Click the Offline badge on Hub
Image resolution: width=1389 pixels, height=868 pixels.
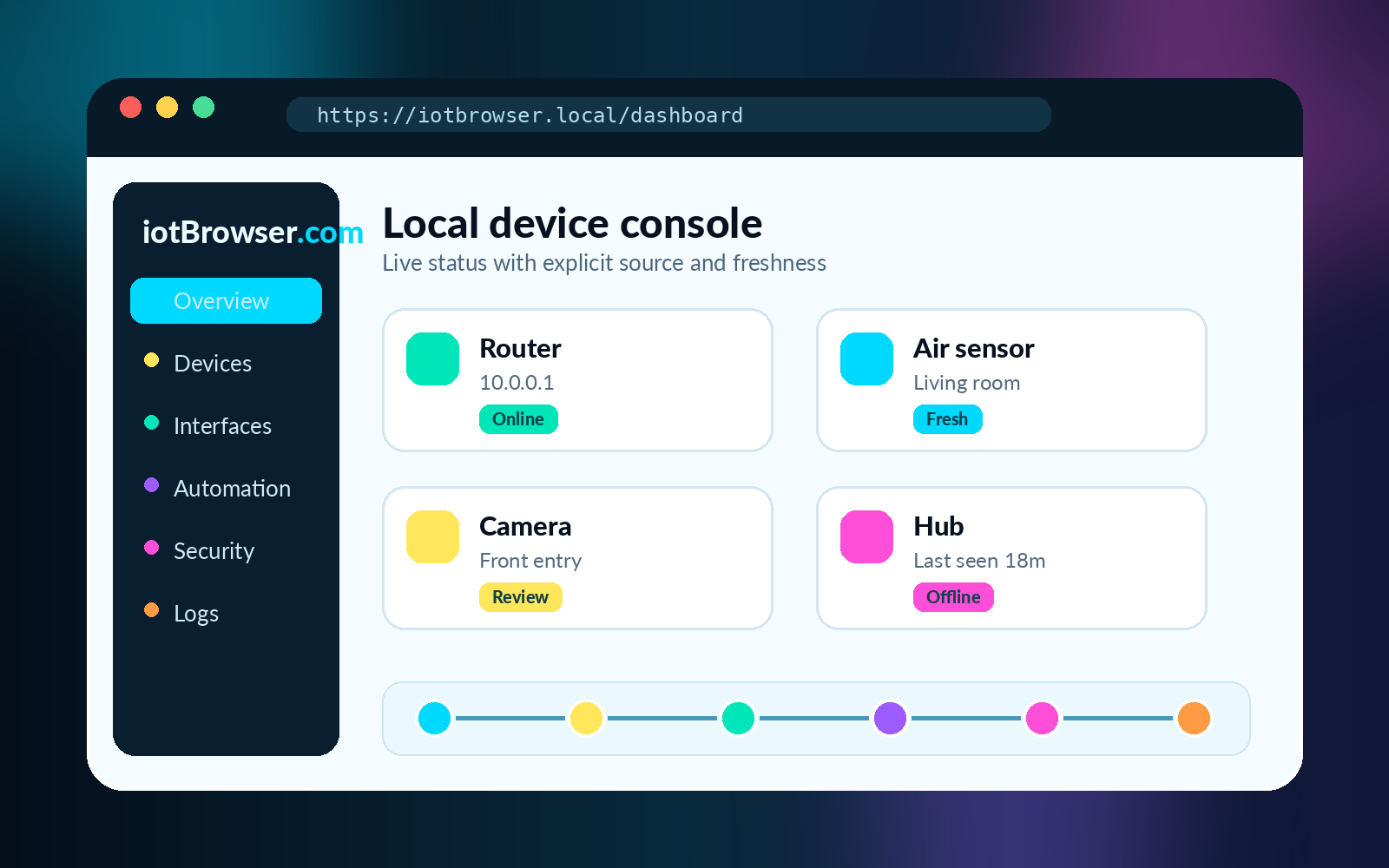click(953, 597)
